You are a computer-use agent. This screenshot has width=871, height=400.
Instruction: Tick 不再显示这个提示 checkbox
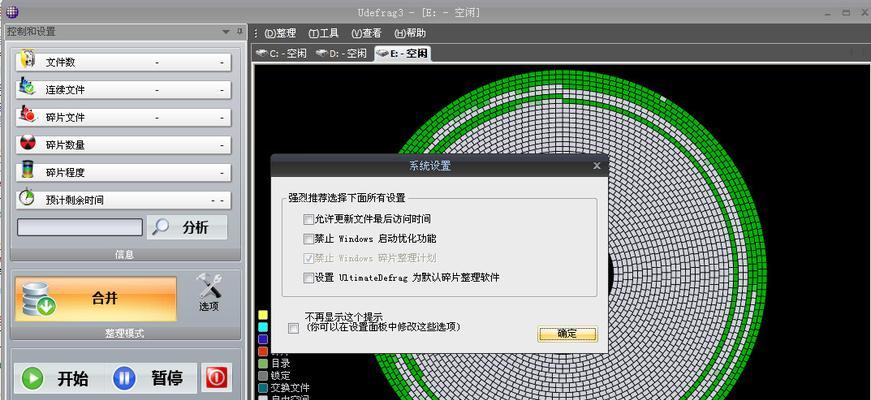[x=293, y=328]
